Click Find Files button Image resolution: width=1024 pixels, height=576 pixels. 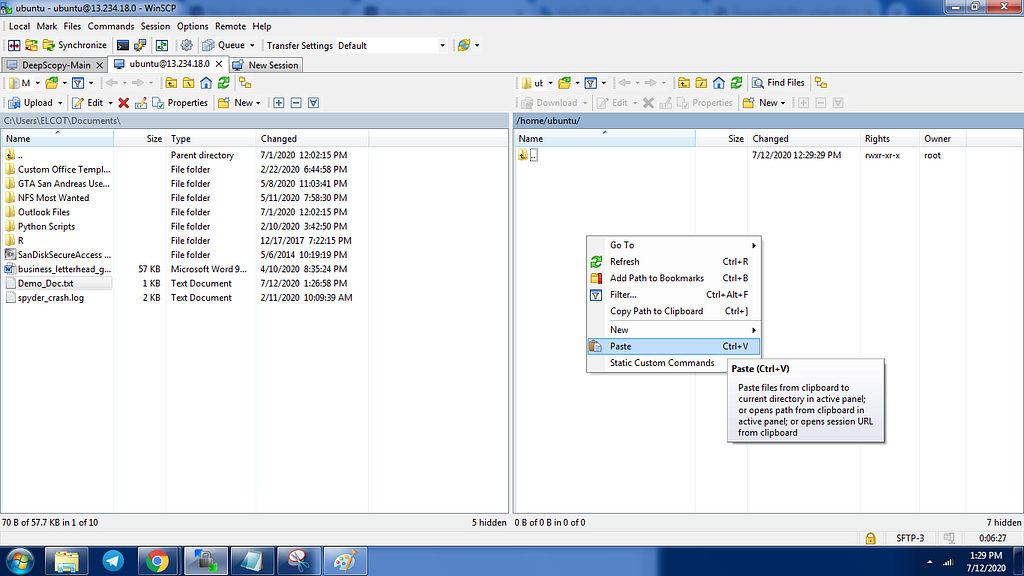pyautogui.click(x=778, y=83)
